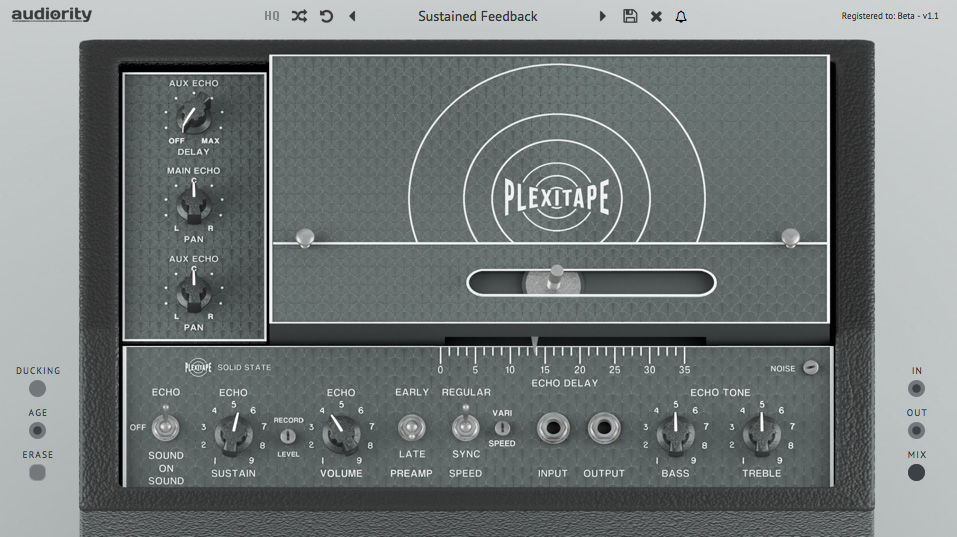957x537 pixels.
Task: Delete preset with the X icon
Action: point(656,16)
